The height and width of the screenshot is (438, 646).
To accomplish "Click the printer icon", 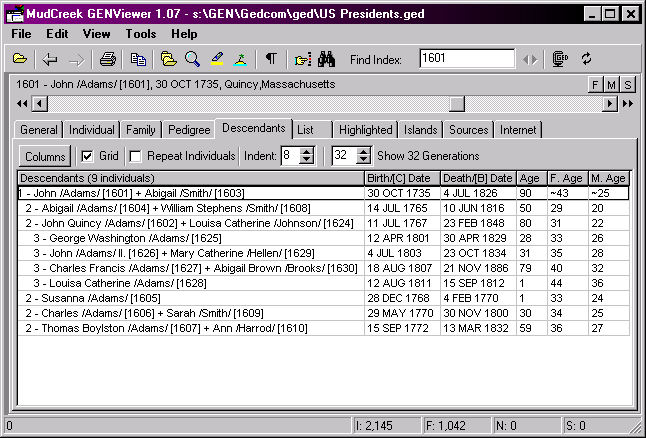I will pos(108,59).
